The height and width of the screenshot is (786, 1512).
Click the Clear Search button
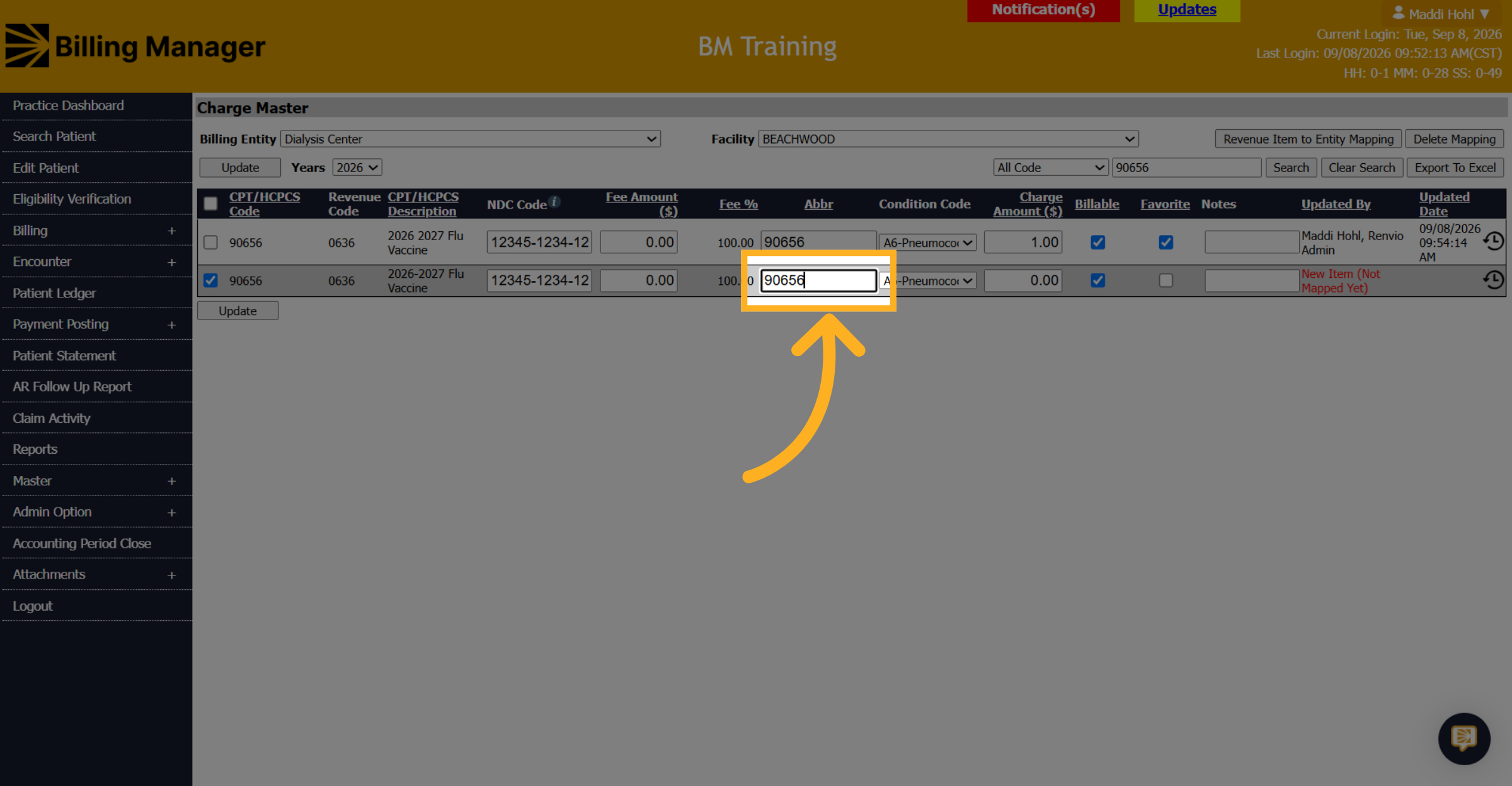pos(1361,168)
